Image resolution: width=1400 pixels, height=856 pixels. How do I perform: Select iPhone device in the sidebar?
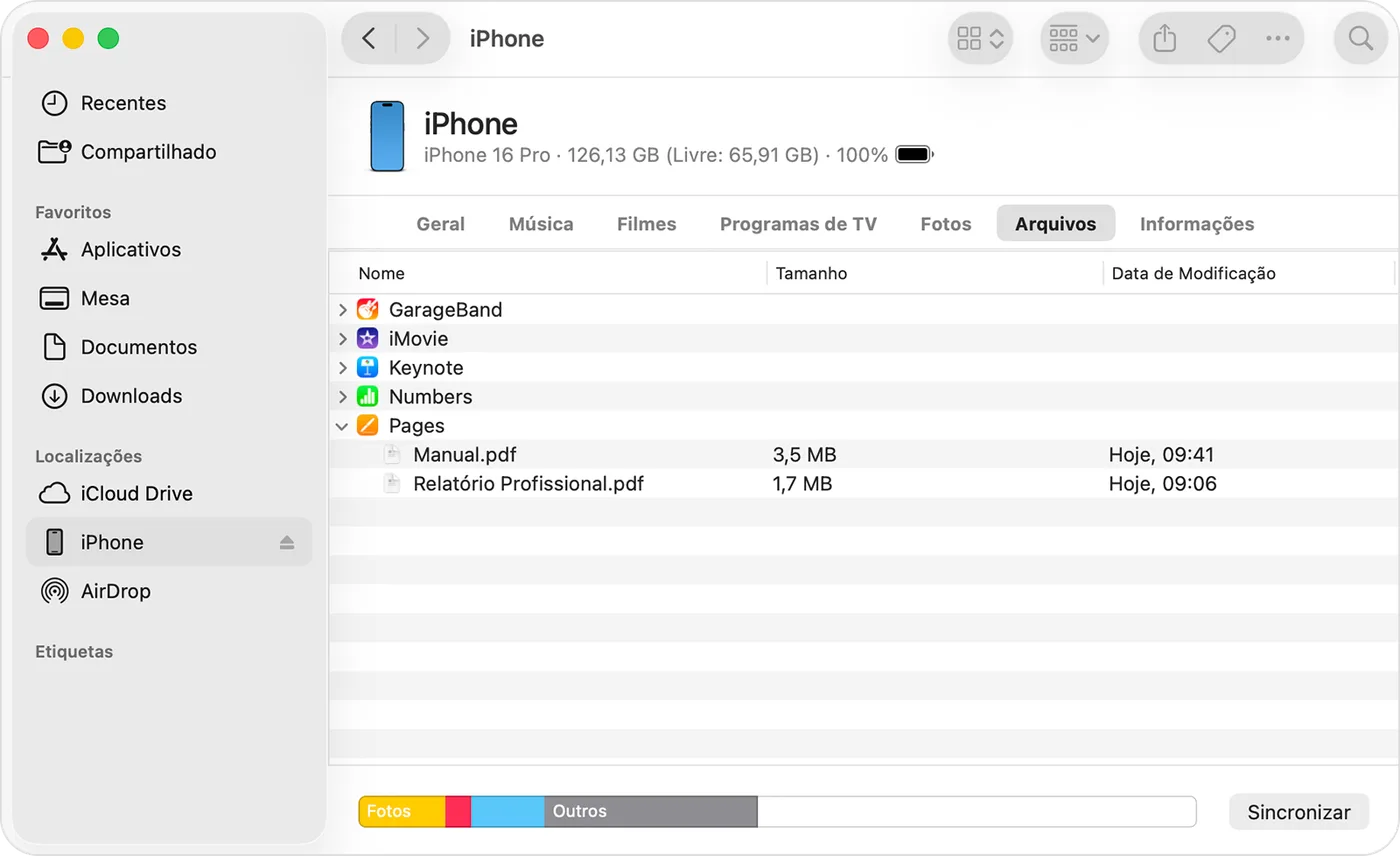click(x=169, y=542)
